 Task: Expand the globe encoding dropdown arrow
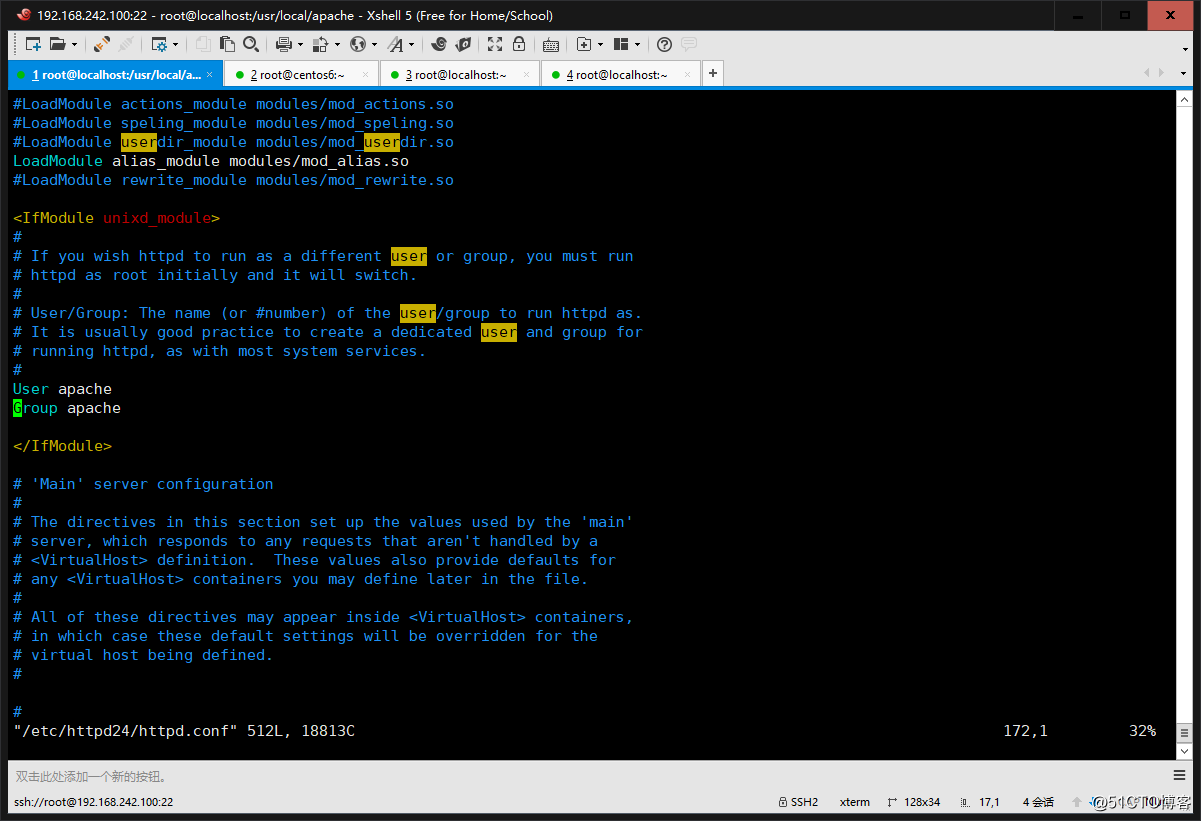click(x=375, y=44)
